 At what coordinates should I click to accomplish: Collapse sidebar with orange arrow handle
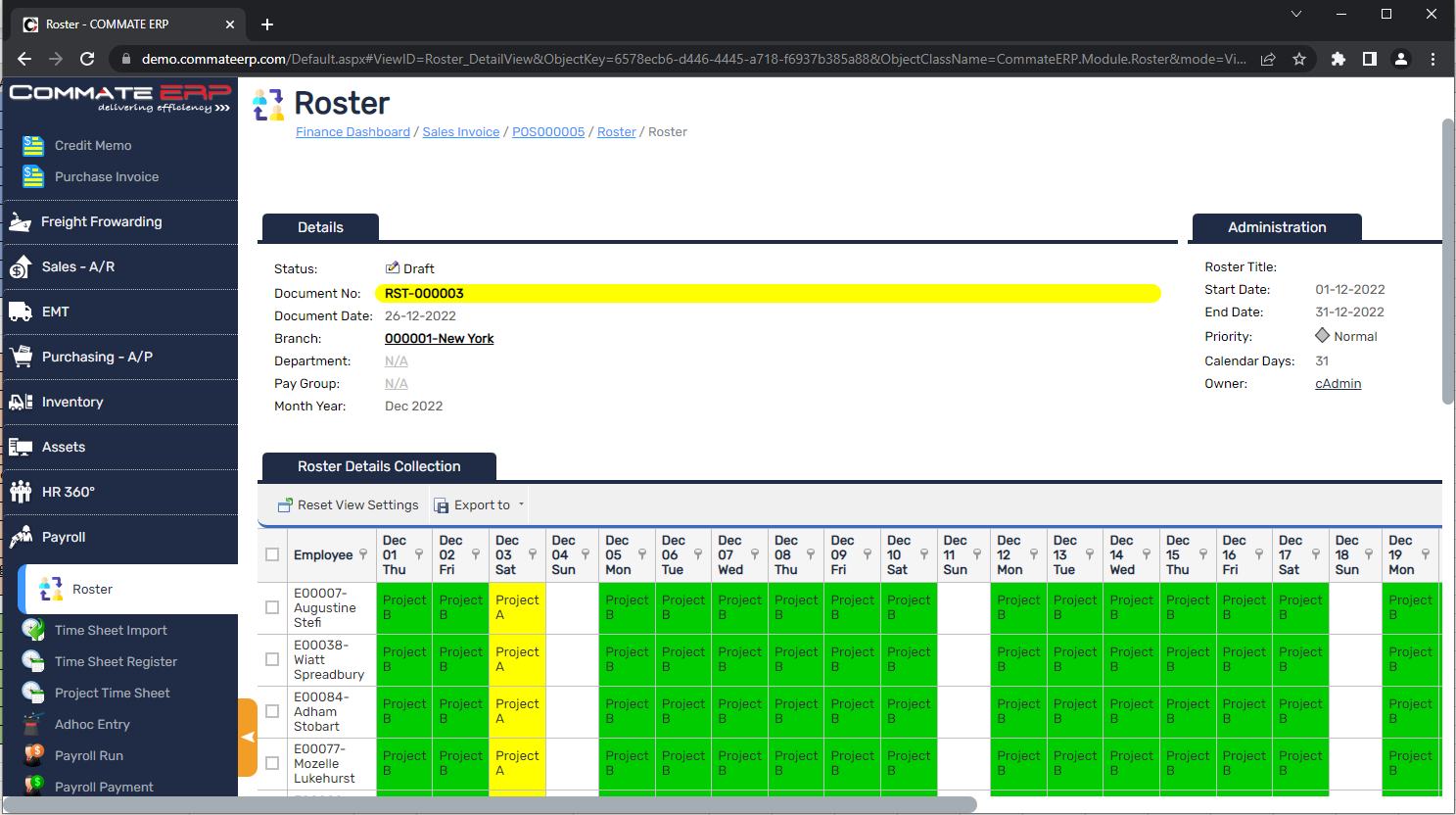(248, 737)
